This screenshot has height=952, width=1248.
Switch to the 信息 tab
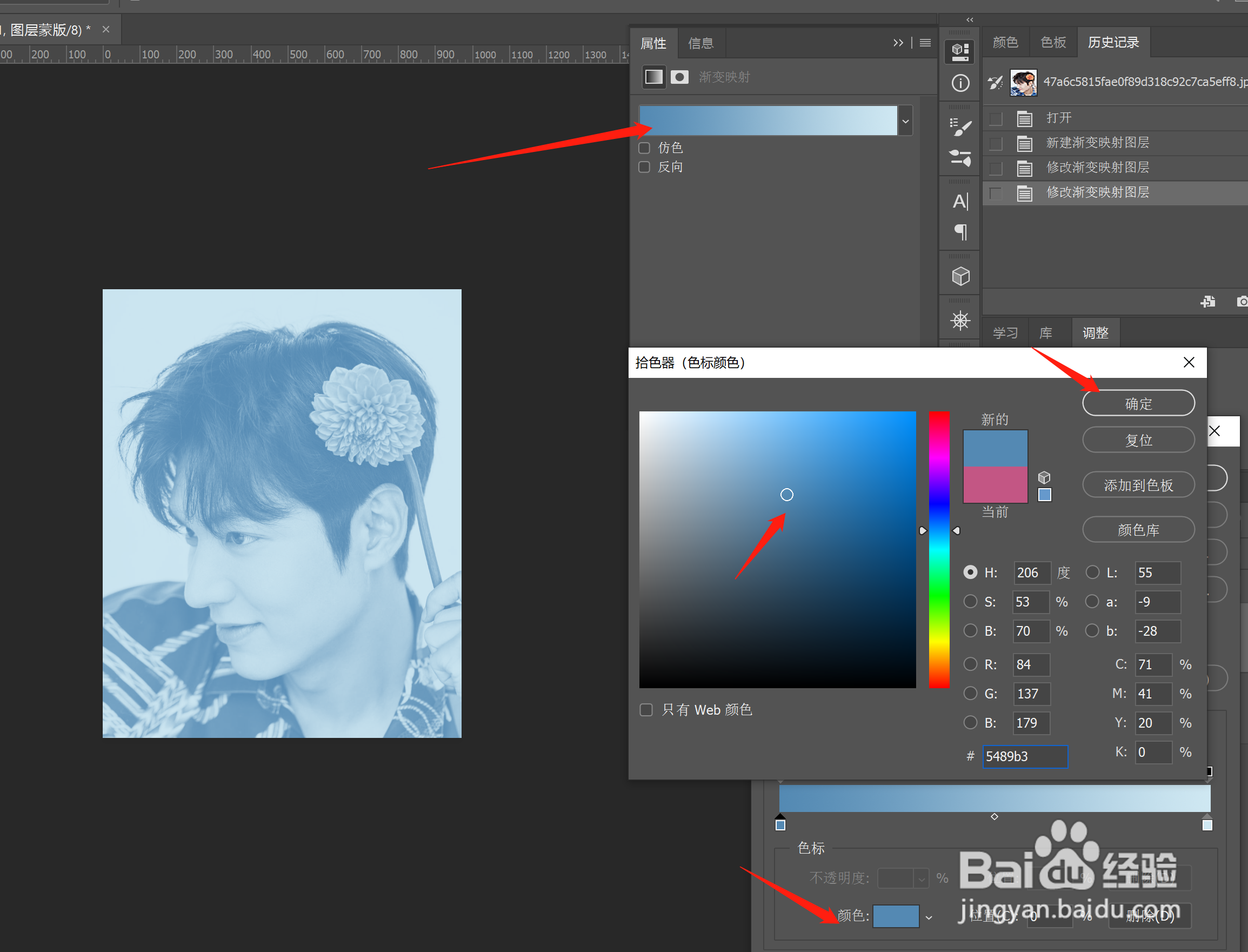[x=700, y=43]
